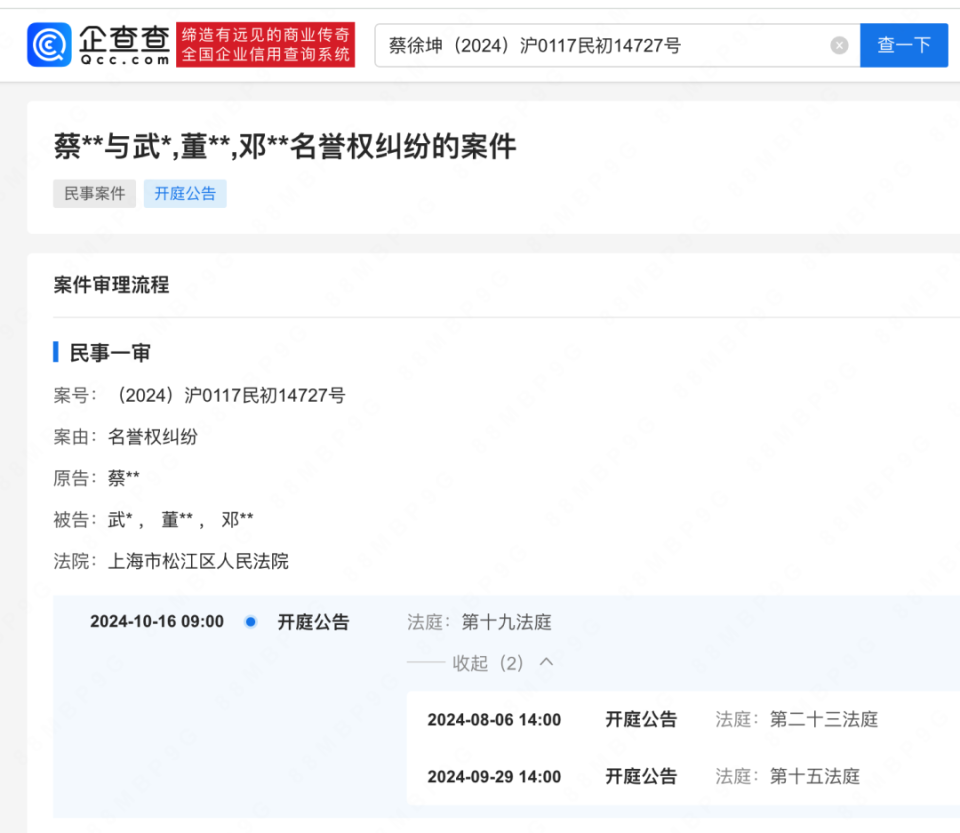Screen dimensions: 960x833
Task: Select the 民事案件 tag
Action: point(94,193)
